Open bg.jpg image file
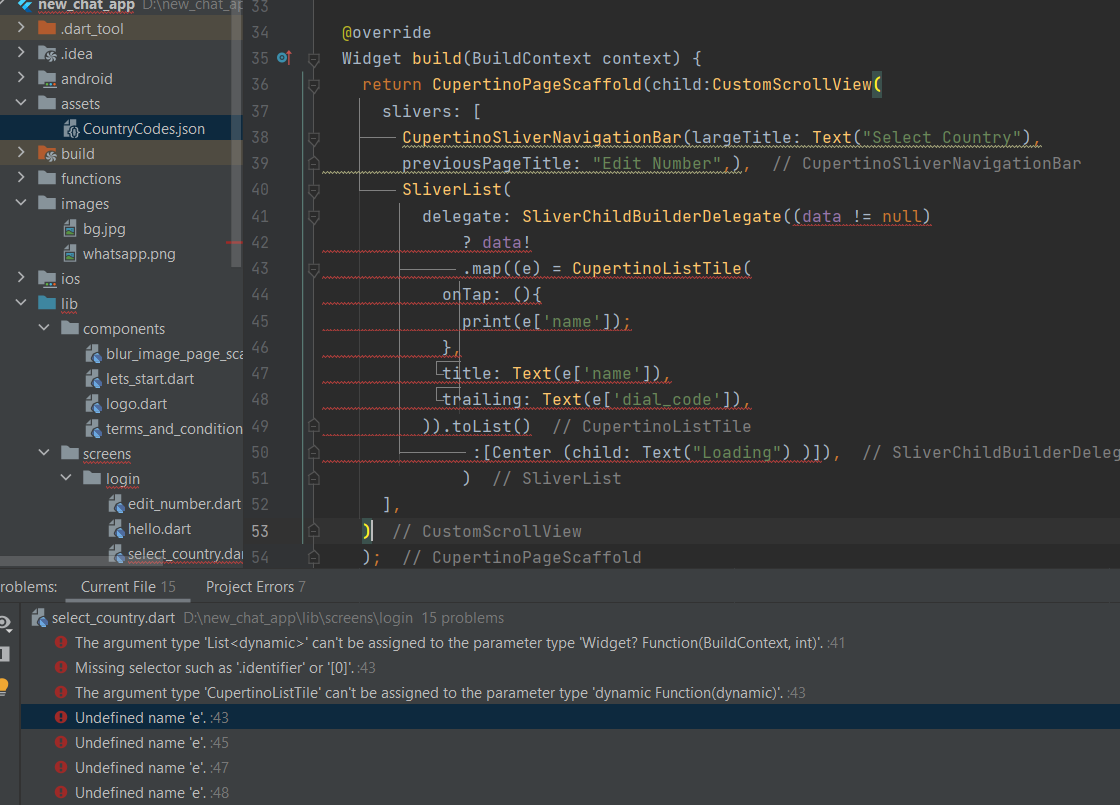Viewport: 1120px width, 805px height. coord(104,229)
